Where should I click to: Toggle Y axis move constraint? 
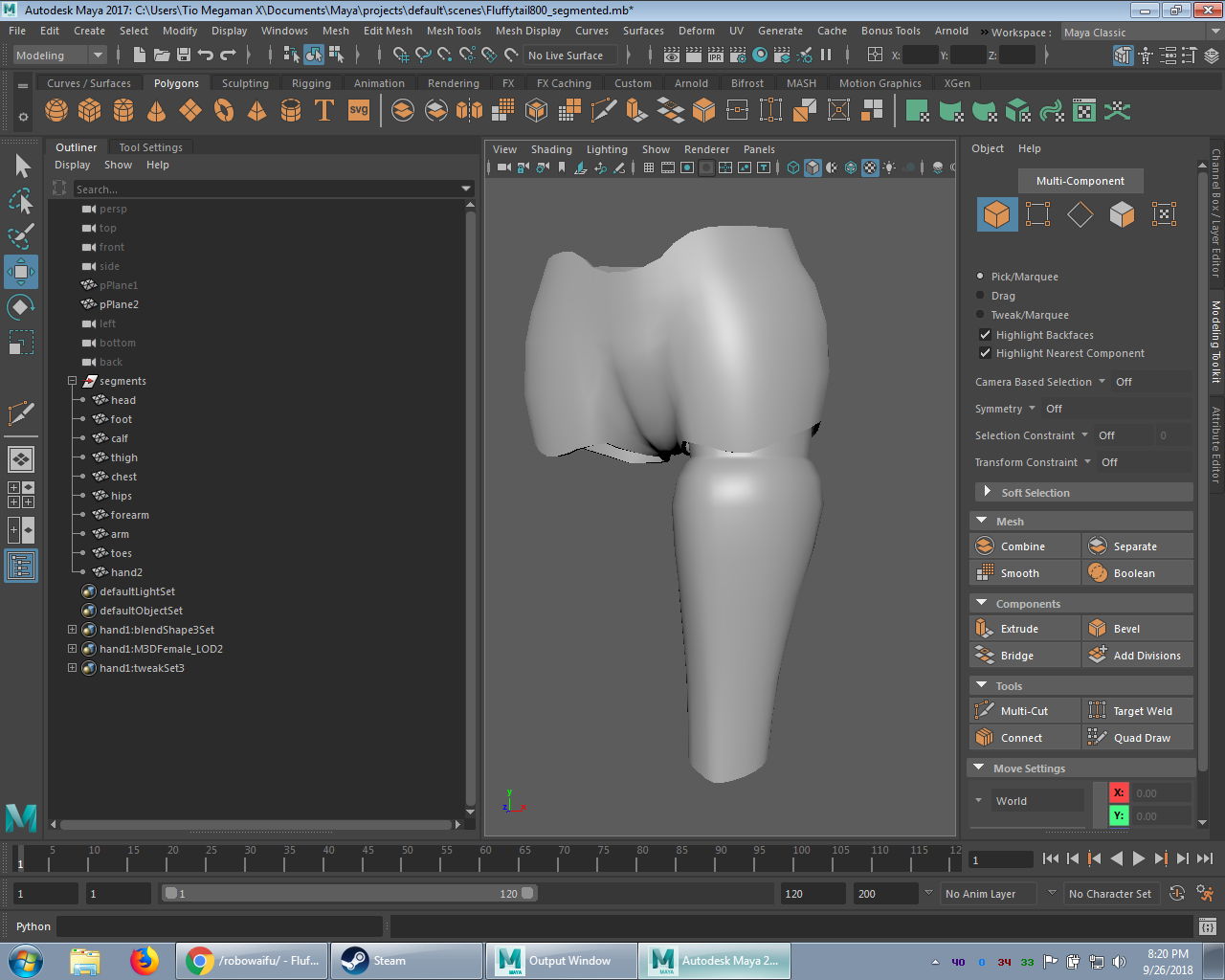click(1119, 816)
